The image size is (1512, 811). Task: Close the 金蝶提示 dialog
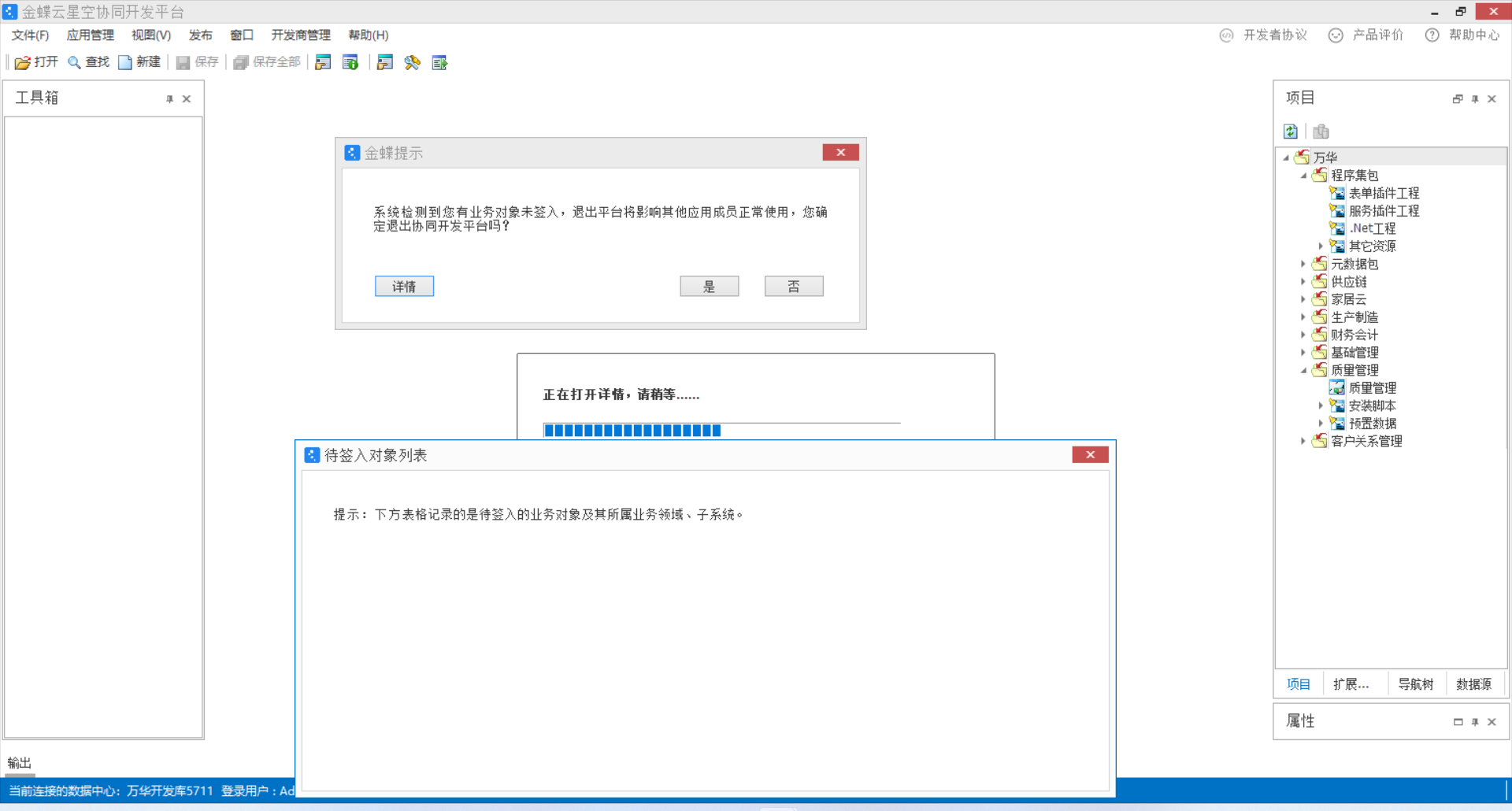pos(841,153)
